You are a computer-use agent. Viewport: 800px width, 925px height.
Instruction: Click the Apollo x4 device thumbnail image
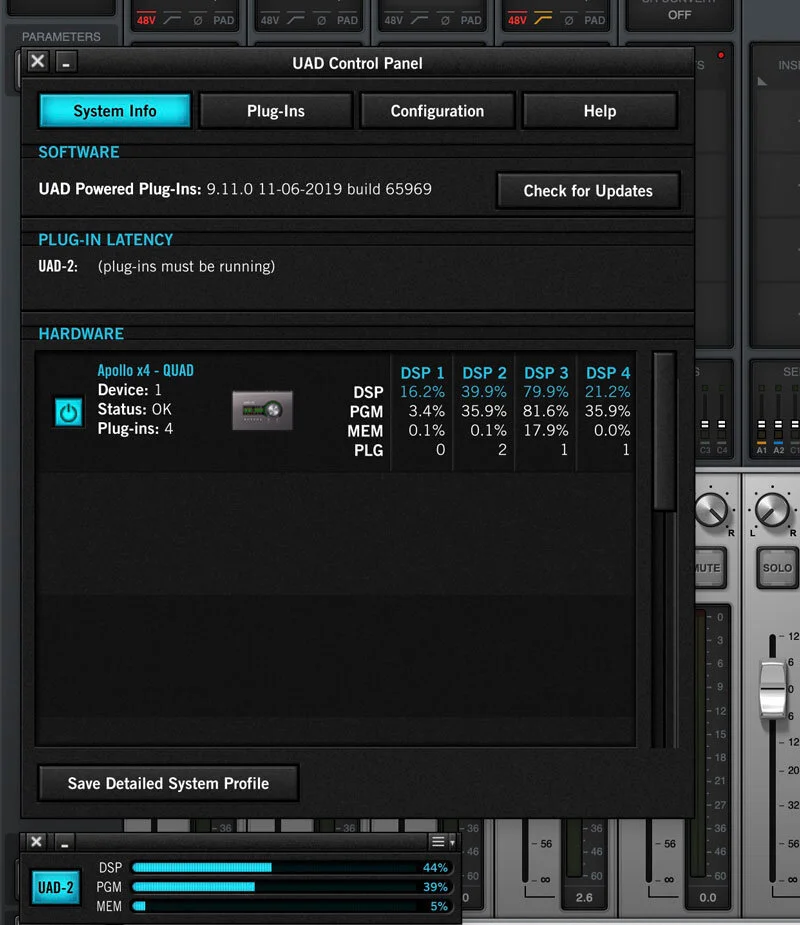262,410
